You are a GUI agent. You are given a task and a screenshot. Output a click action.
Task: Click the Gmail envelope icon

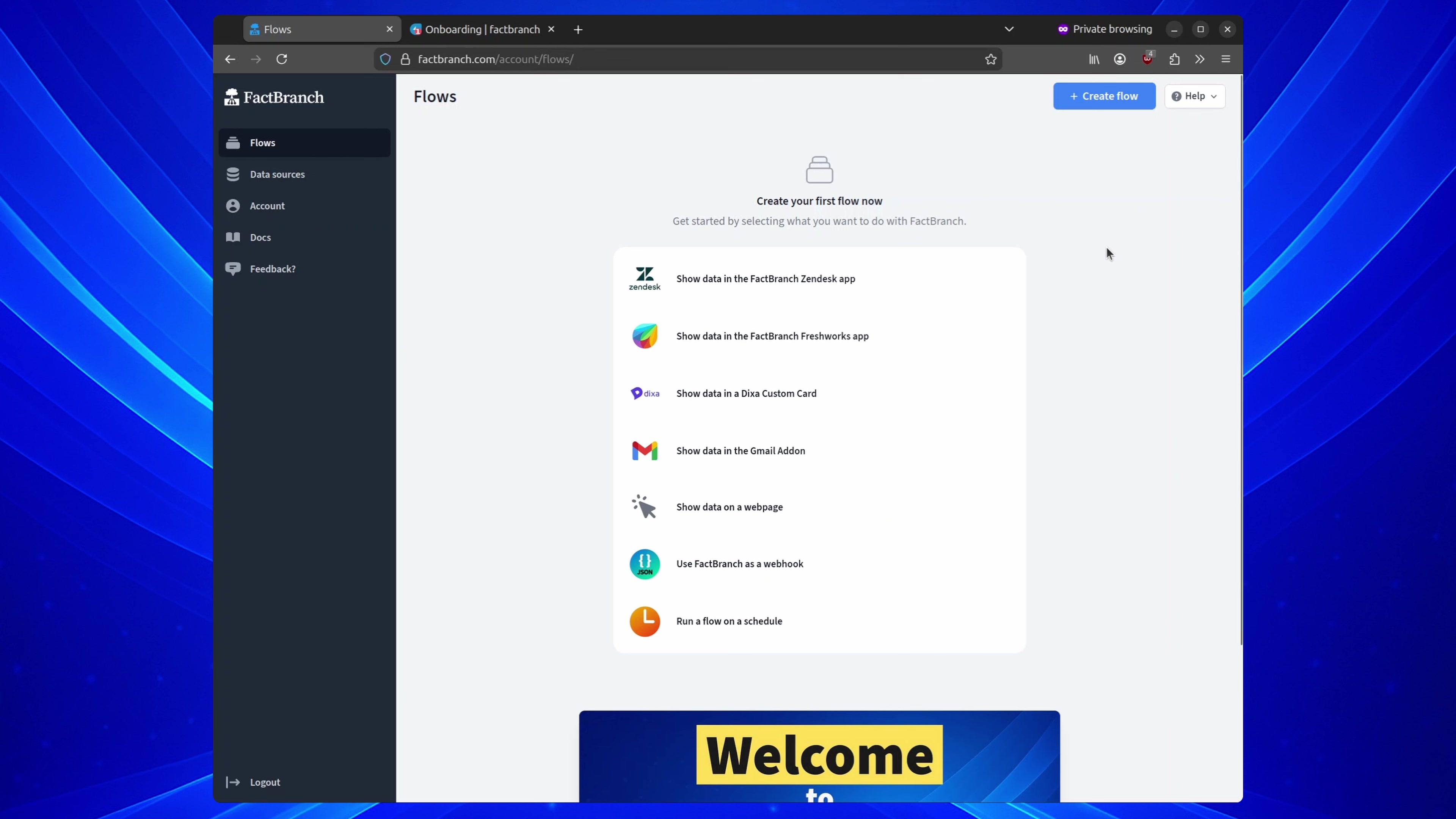pos(644,451)
